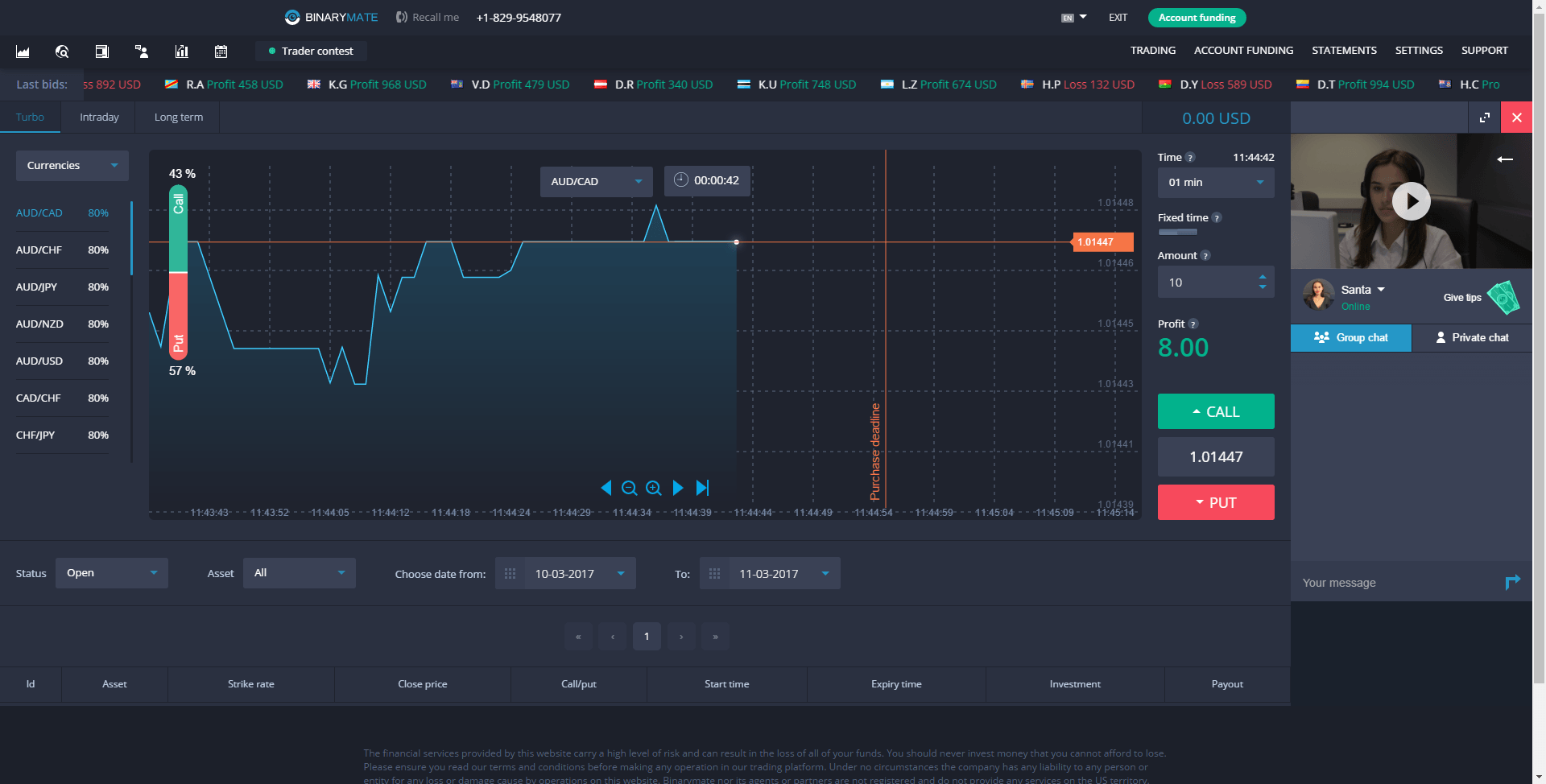Click the Recall me link
Image resolution: width=1546 pixels, height=784 pixels.
436,17
